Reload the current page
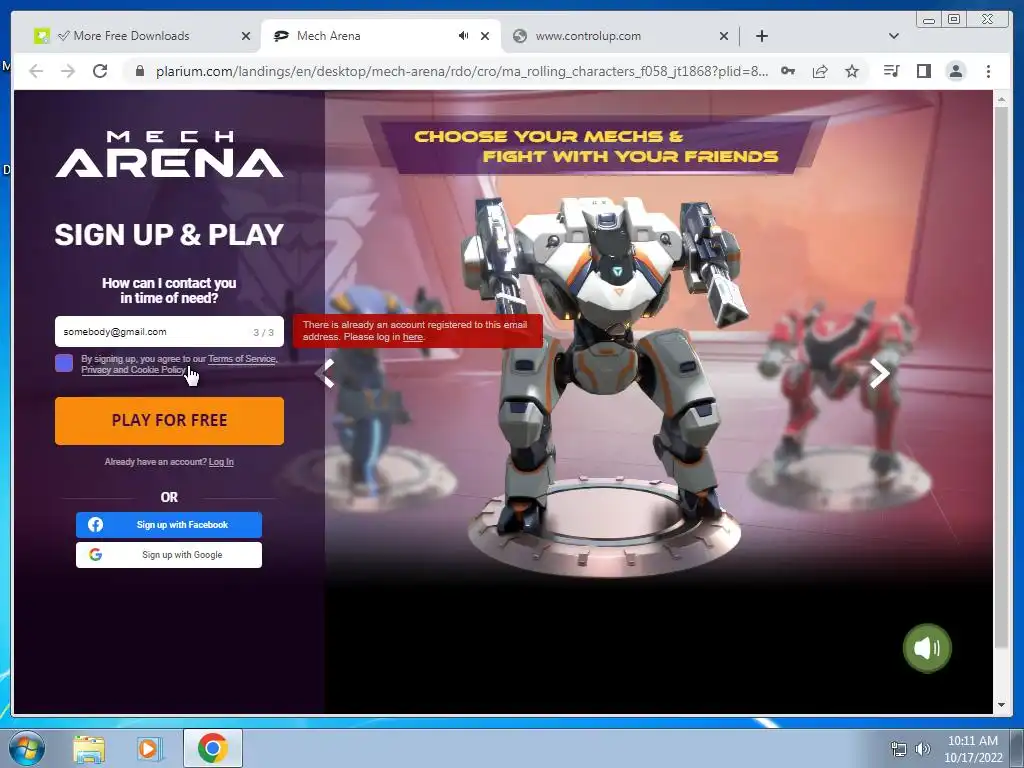Image resolution: width=1024 pixels, height=768 pixels. tap(100, 71)
